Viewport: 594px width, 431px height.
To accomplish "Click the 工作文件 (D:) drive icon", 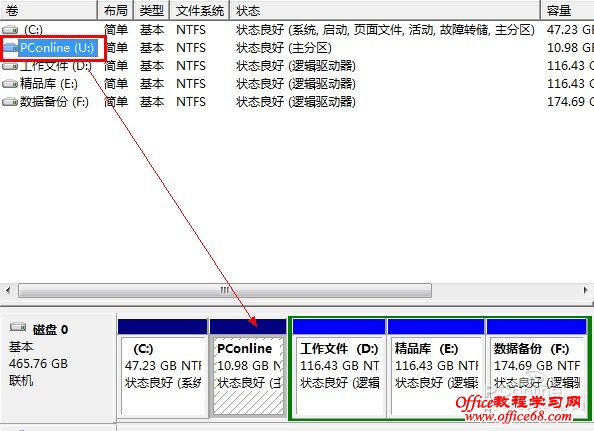I will click(10, 66).
